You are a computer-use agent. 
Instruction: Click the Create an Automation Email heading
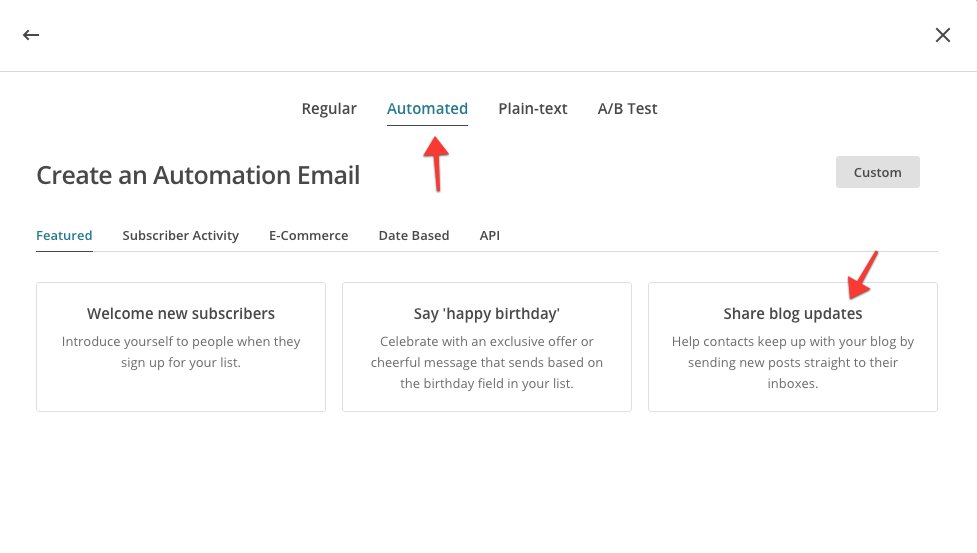coord(198,176)
